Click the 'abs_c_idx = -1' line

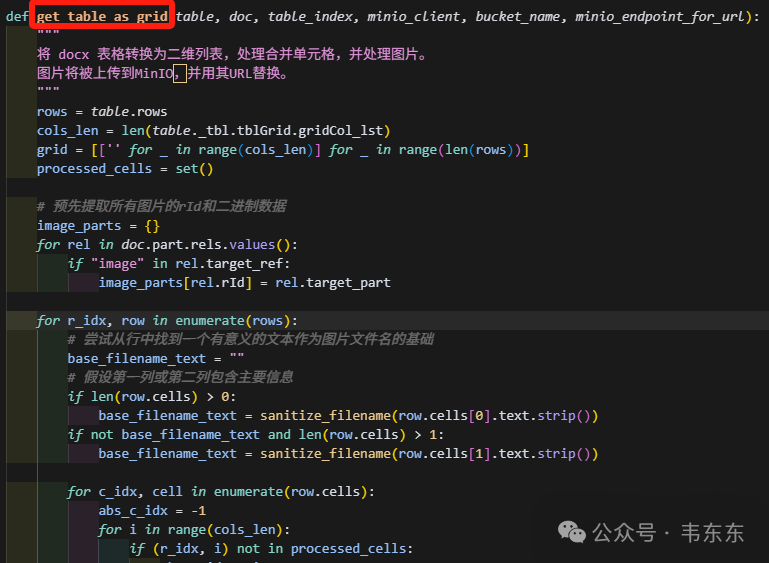(x=152, y=511)
